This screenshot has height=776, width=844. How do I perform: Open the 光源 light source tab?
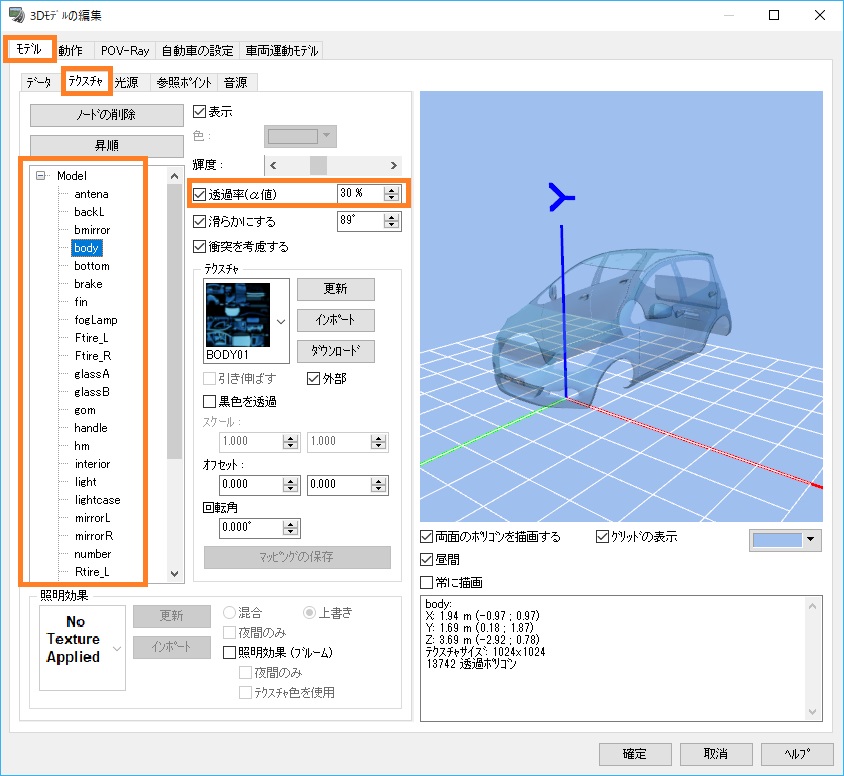coord(127,83)
